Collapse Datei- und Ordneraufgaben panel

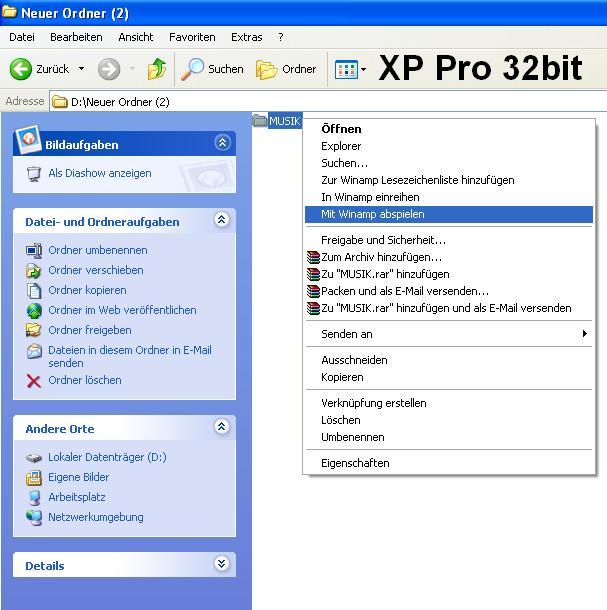point(221,220)
